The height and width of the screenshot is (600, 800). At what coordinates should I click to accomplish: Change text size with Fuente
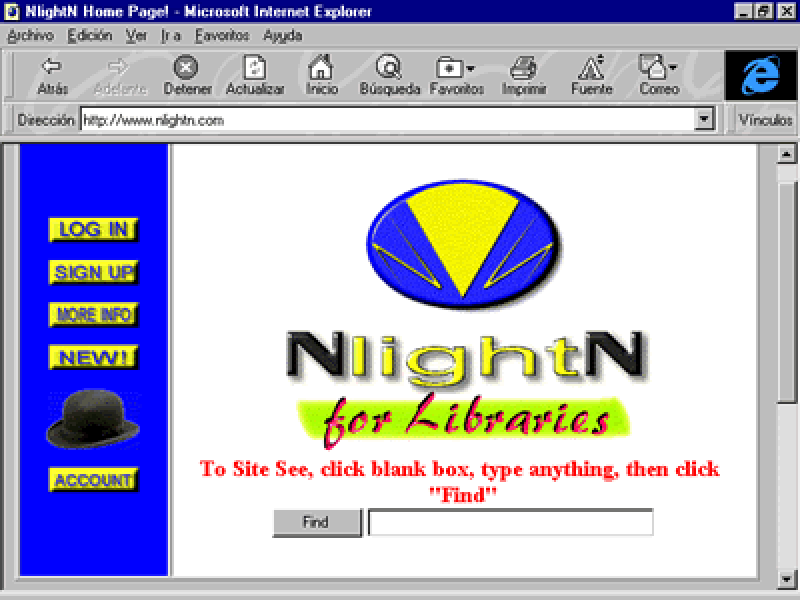[x=591, y=76]
